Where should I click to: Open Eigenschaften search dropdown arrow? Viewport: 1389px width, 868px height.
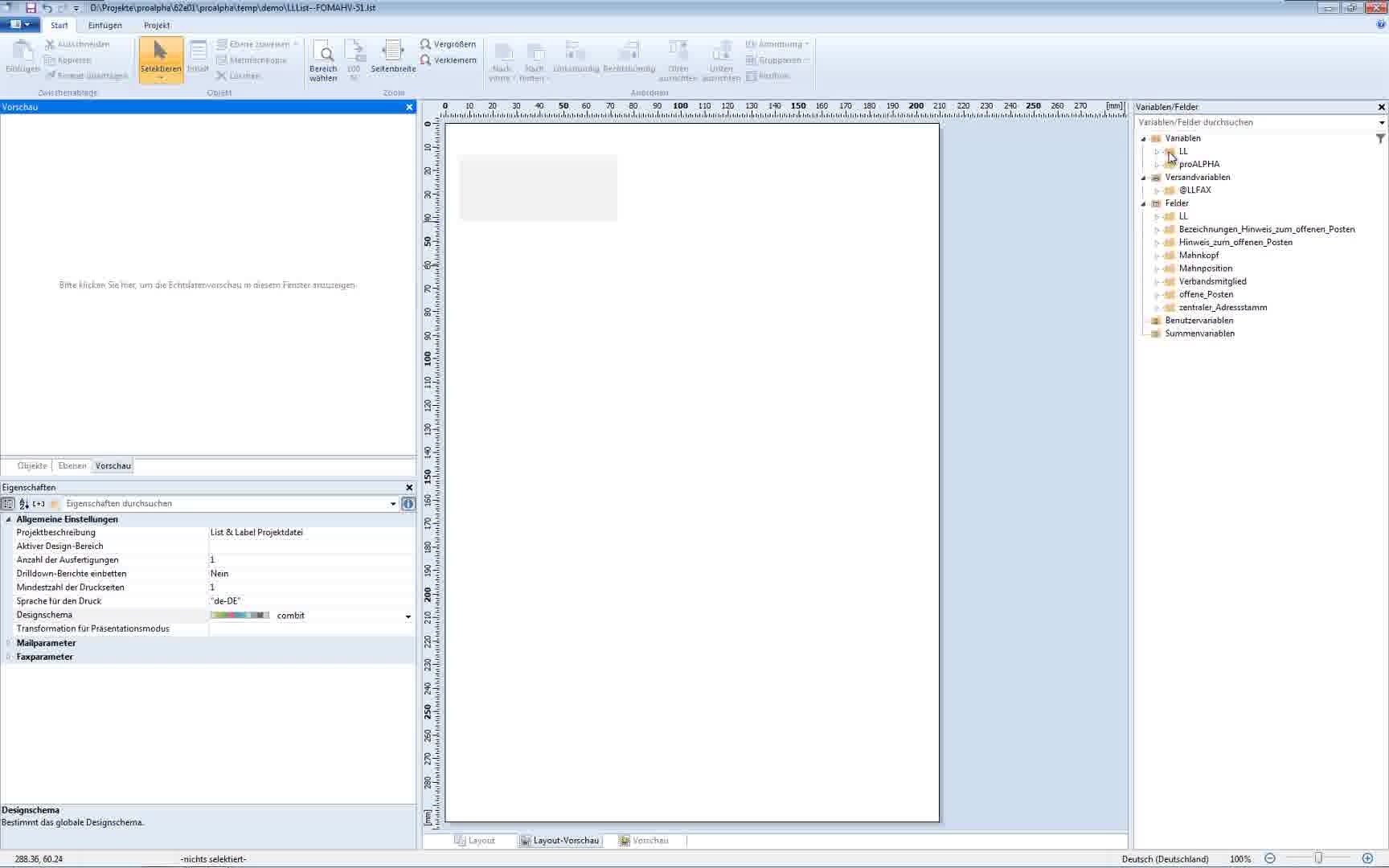393,504
